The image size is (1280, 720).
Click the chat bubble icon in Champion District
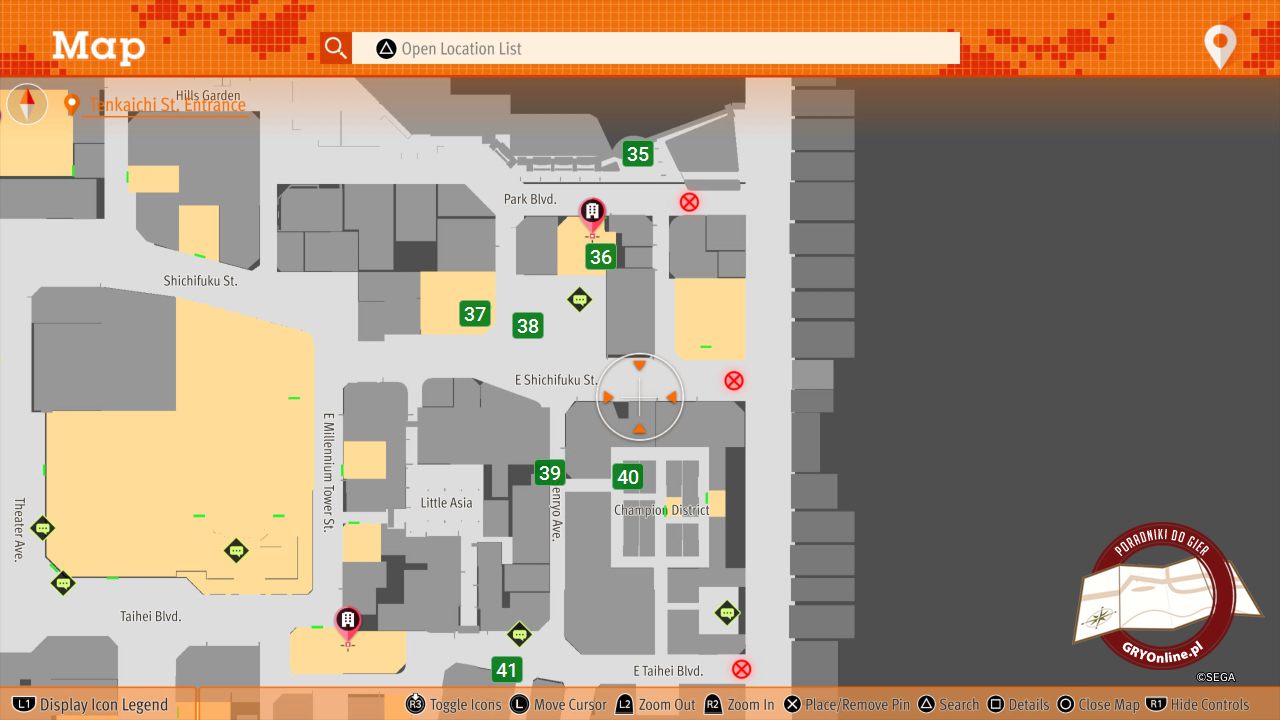(x=727, y=613)
